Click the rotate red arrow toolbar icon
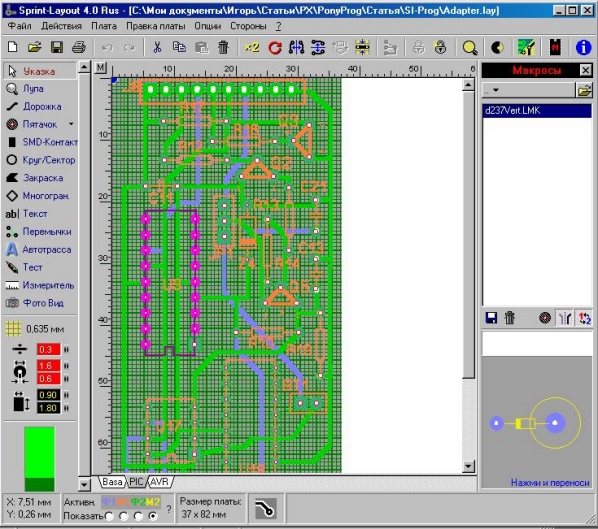Screen dimensions: 598x529 click(275, 48)
